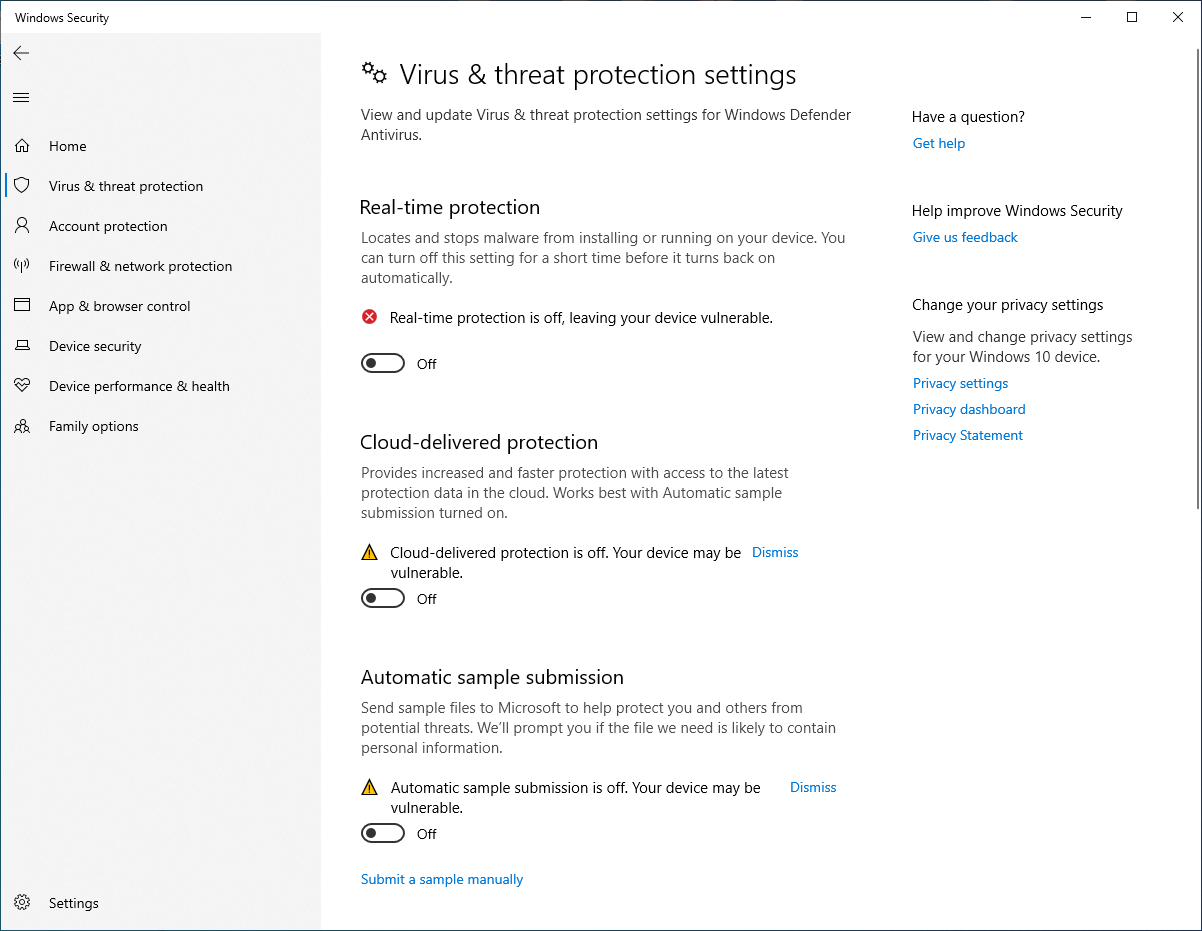Click the Home house icon
Image resolution: width=1202 pixels, height=931 pixels.
22,146
